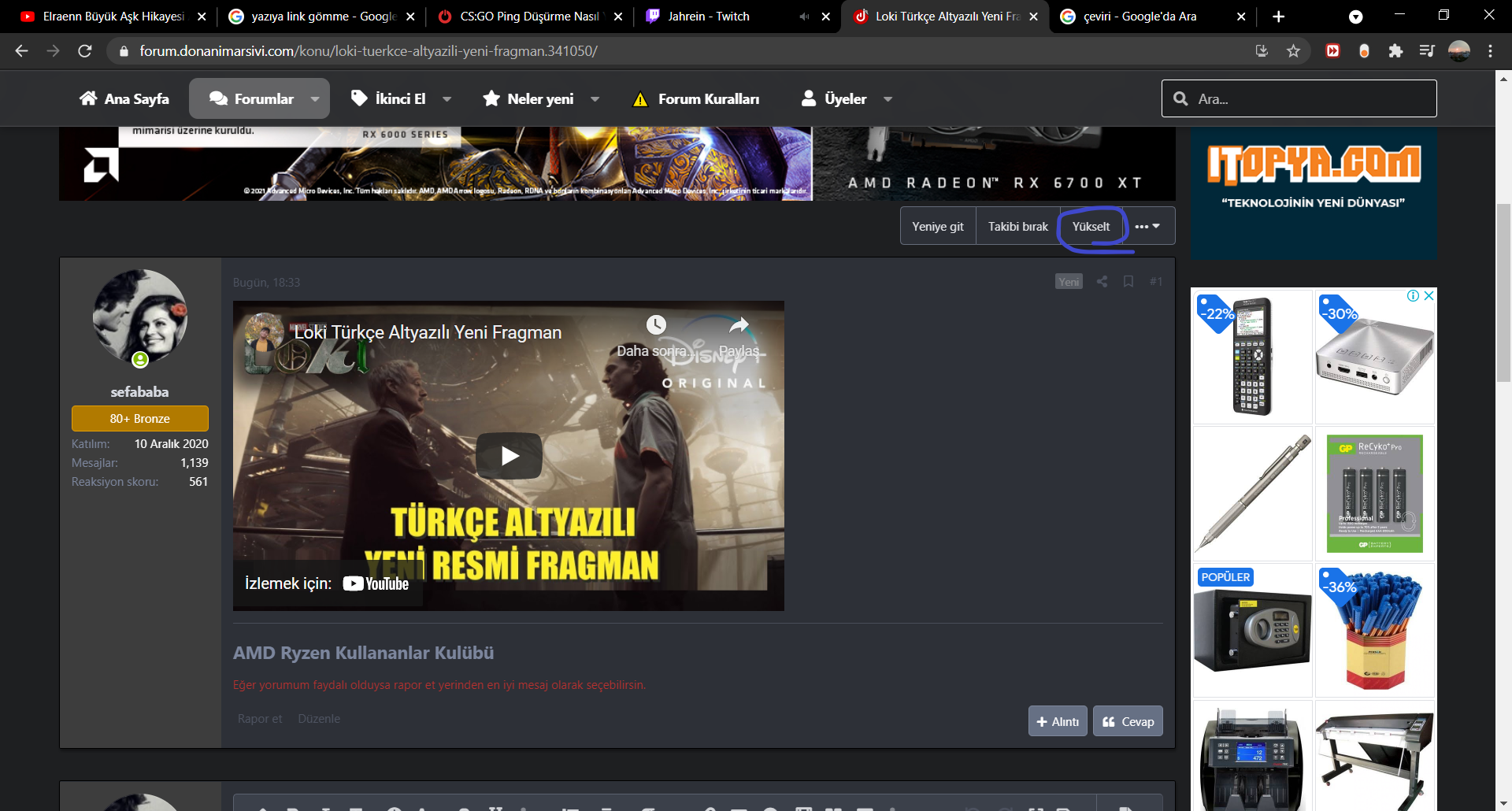
Task: Switch to çeviri Google'da Ara tab
Action: (1140, 17)
